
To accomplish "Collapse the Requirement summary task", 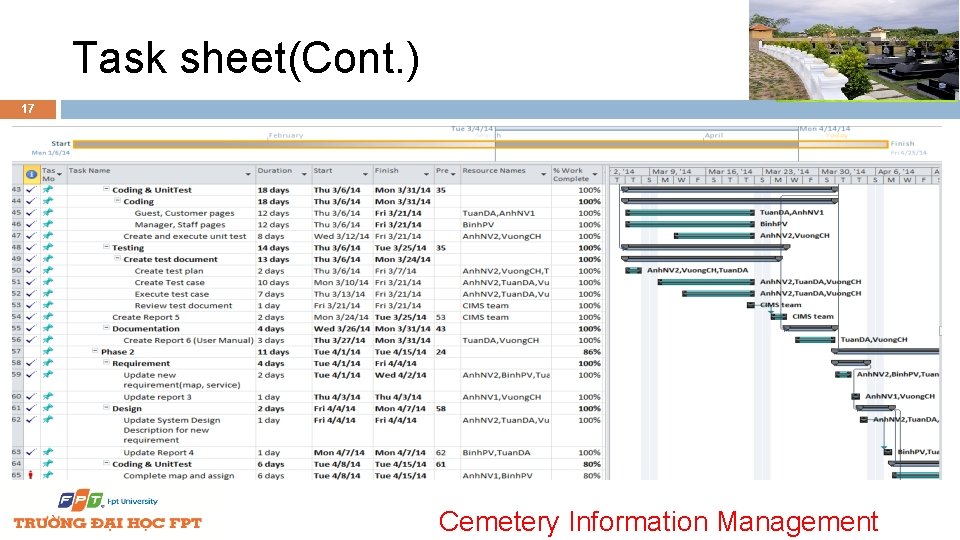I will pyautogui.click(x=106, y=362).
